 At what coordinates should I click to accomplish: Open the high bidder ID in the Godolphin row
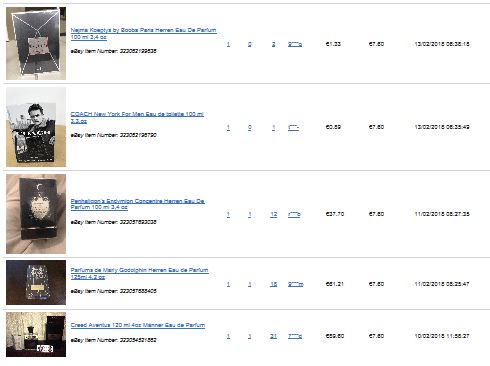[x=296, y=284]
